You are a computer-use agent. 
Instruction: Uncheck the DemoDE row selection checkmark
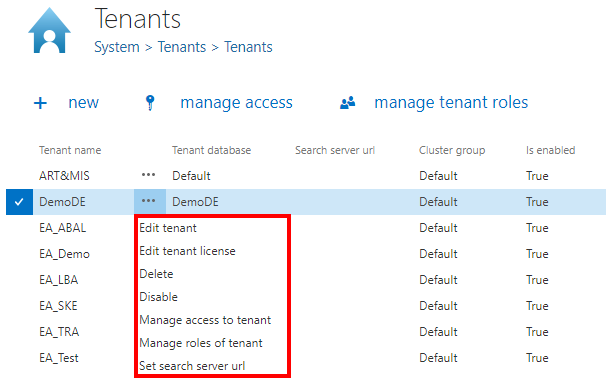pos(19,202)
